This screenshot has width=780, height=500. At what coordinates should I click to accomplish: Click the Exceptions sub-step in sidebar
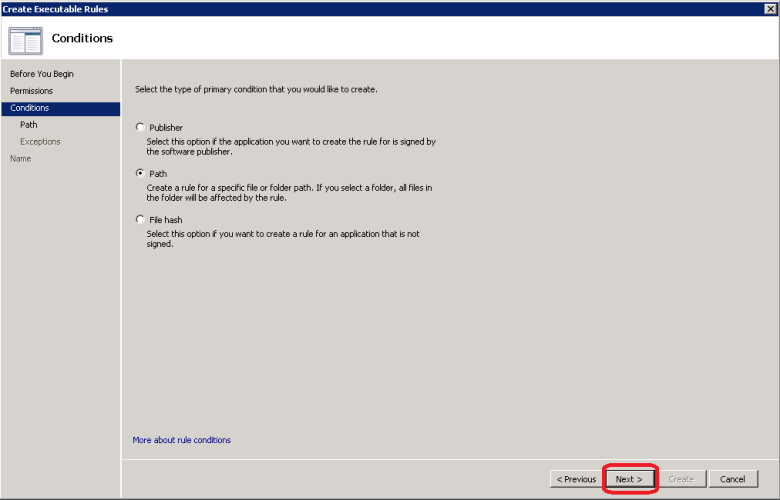pyautogui.click(x=40, y=142)
